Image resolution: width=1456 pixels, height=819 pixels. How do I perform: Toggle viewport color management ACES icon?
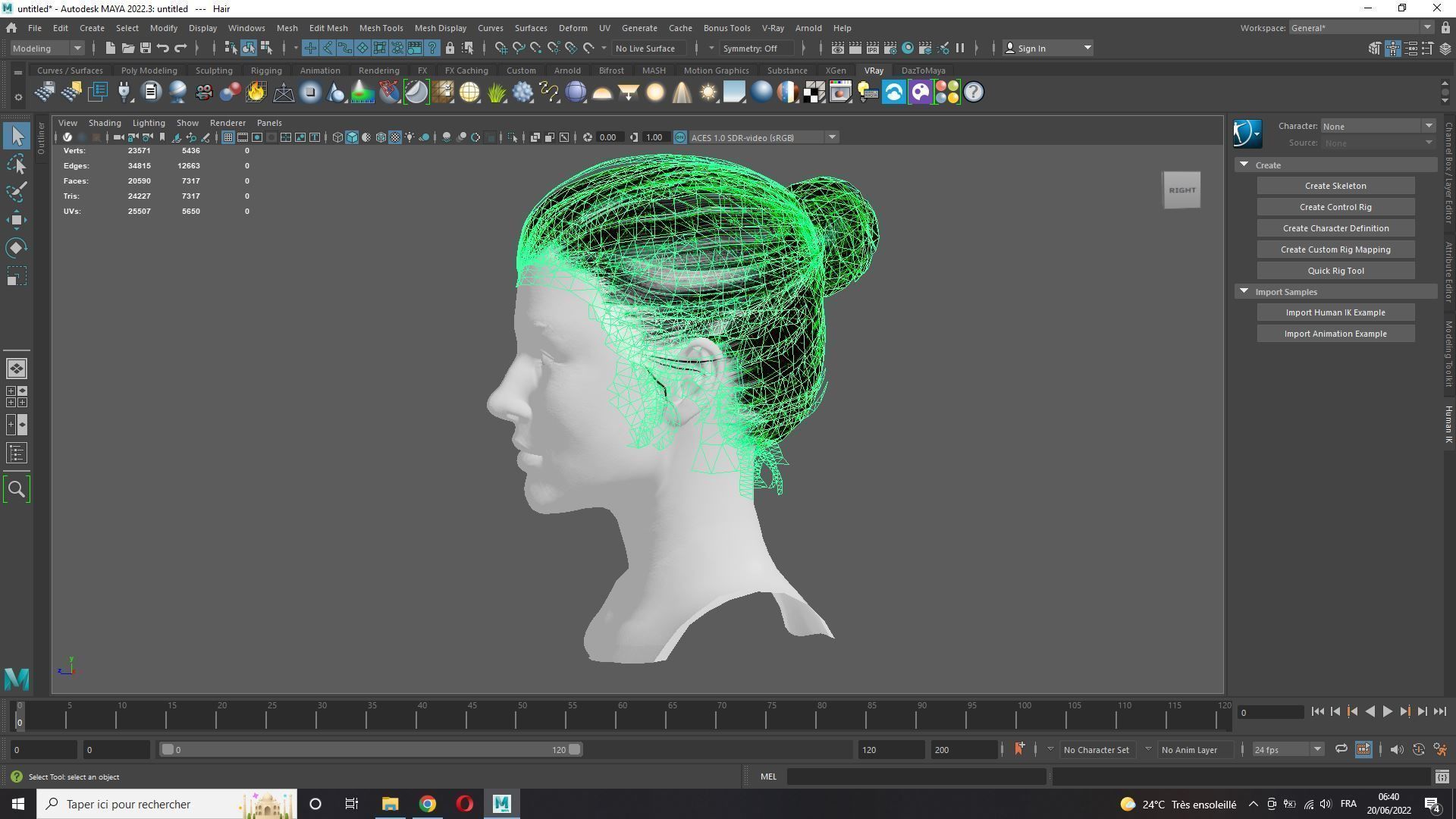click(679, 137)
